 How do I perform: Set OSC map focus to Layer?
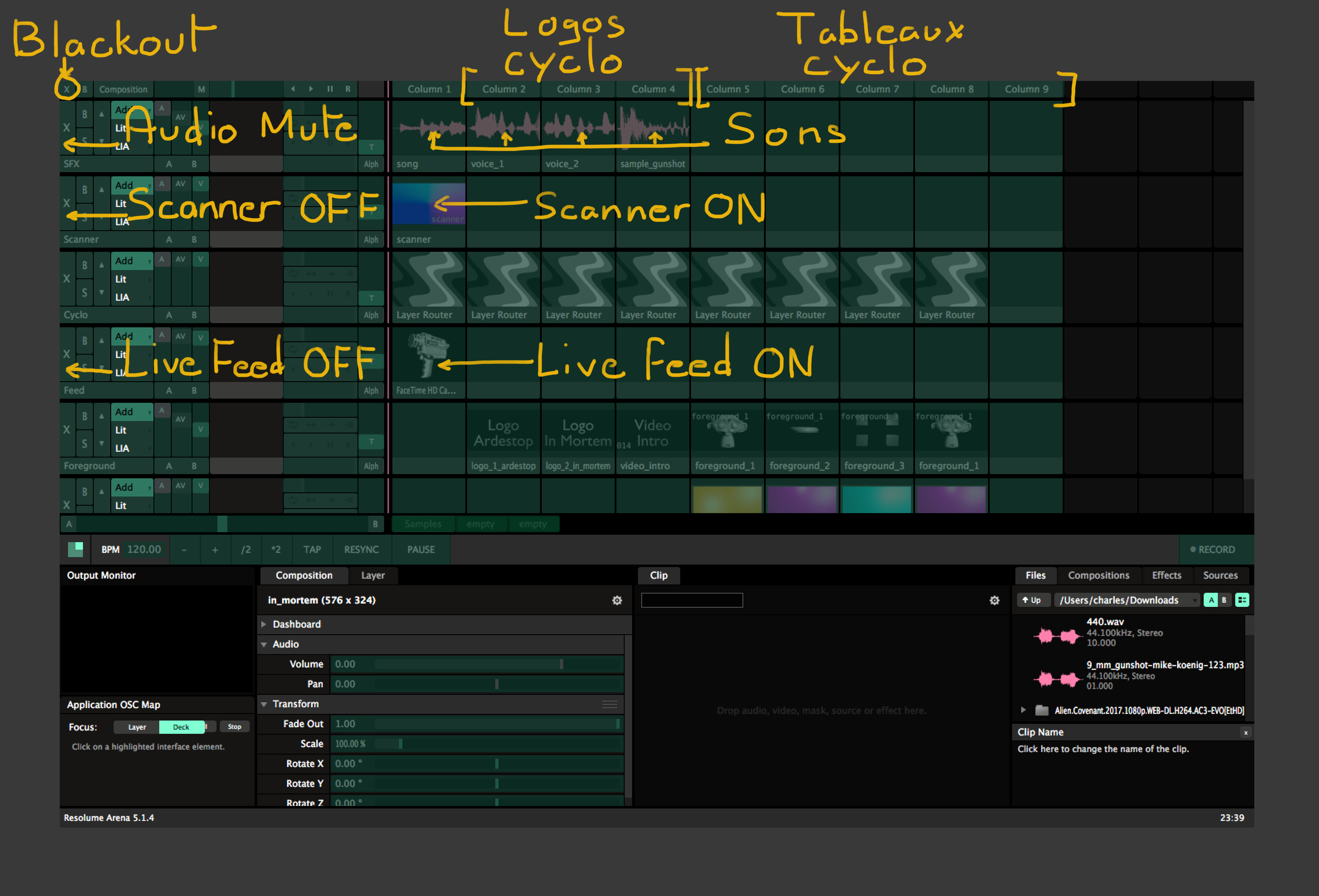137,727
